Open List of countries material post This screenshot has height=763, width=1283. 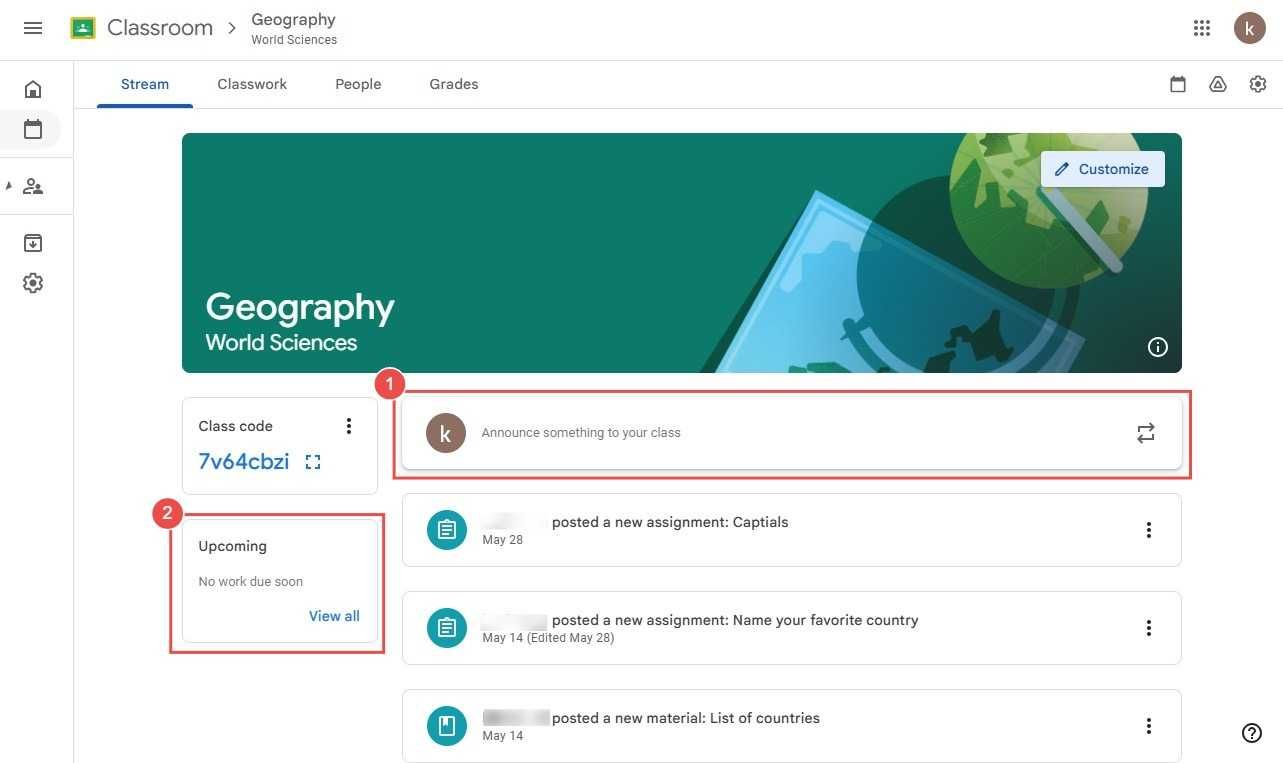point(792,726)
